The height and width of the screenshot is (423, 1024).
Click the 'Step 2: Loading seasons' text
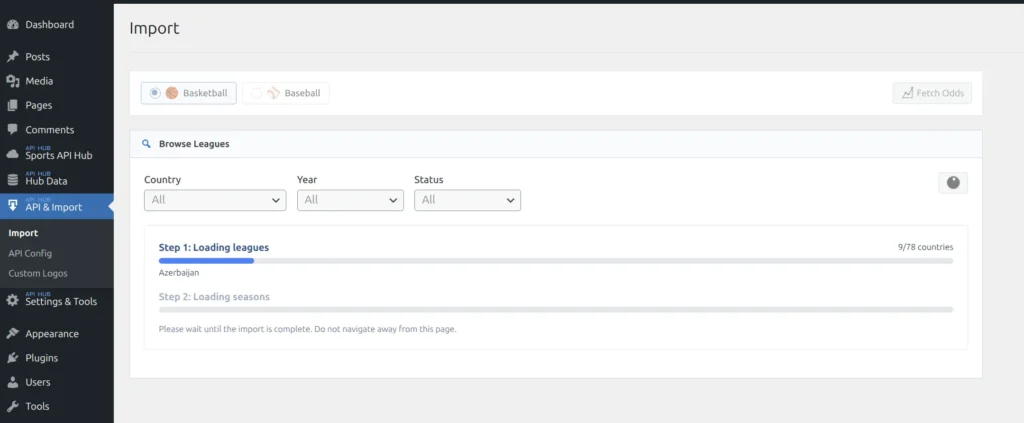214,296
